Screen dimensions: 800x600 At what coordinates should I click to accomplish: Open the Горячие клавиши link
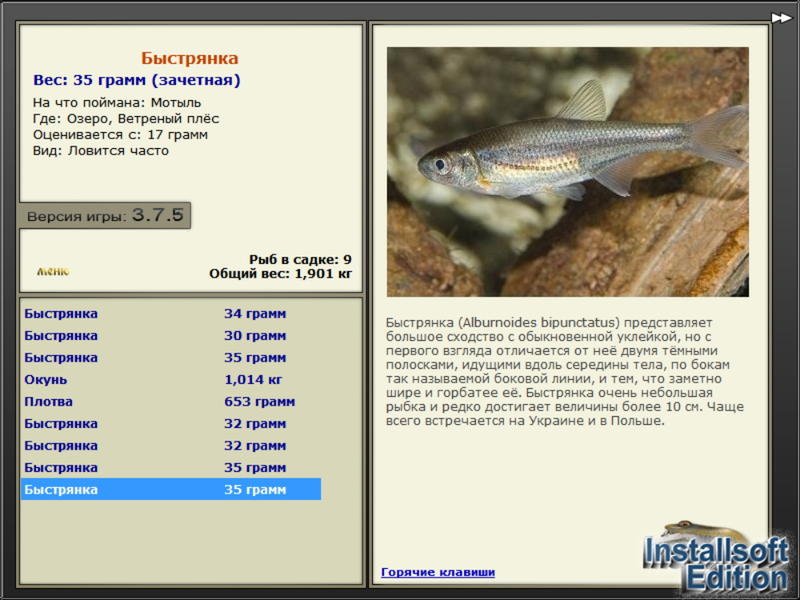pyautogui.click(x=438, y=572)
